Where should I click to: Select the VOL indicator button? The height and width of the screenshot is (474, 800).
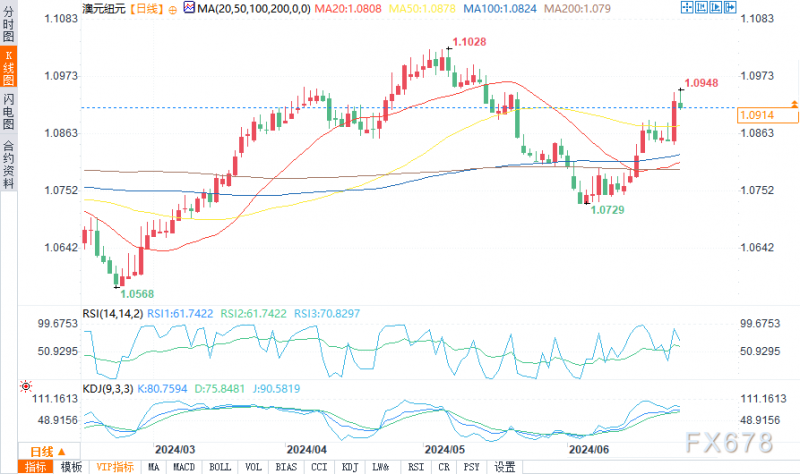coord(254,467)
